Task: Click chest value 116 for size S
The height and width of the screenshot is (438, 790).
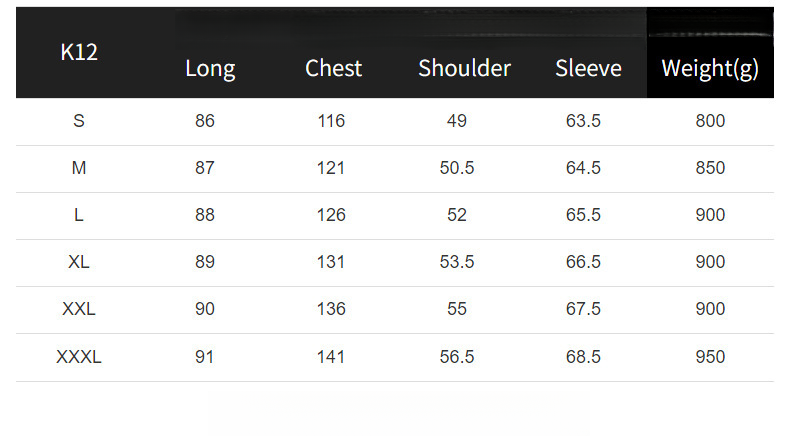Action: point(331,121)
